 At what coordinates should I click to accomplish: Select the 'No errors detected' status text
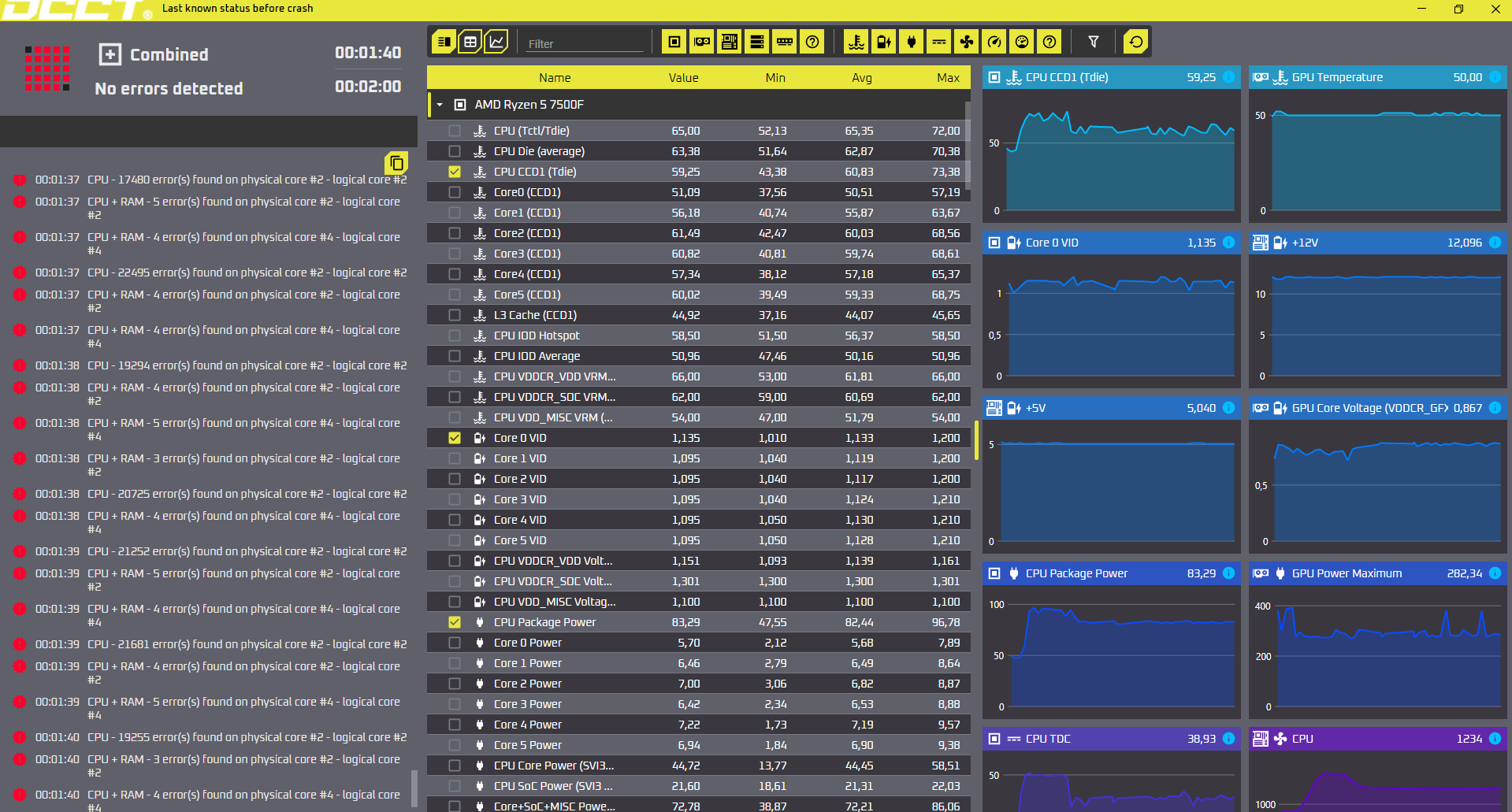pyautogui.click(x=169, y=88)
